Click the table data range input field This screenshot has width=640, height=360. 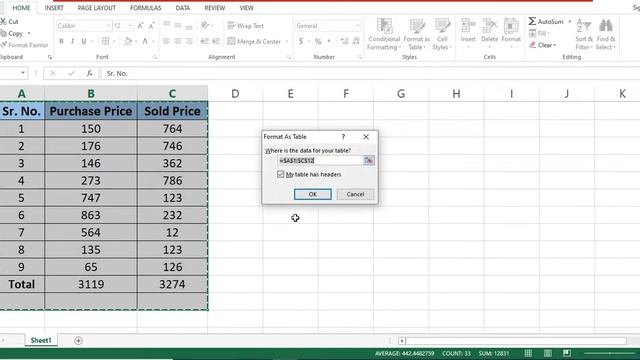tap(320, 160)
